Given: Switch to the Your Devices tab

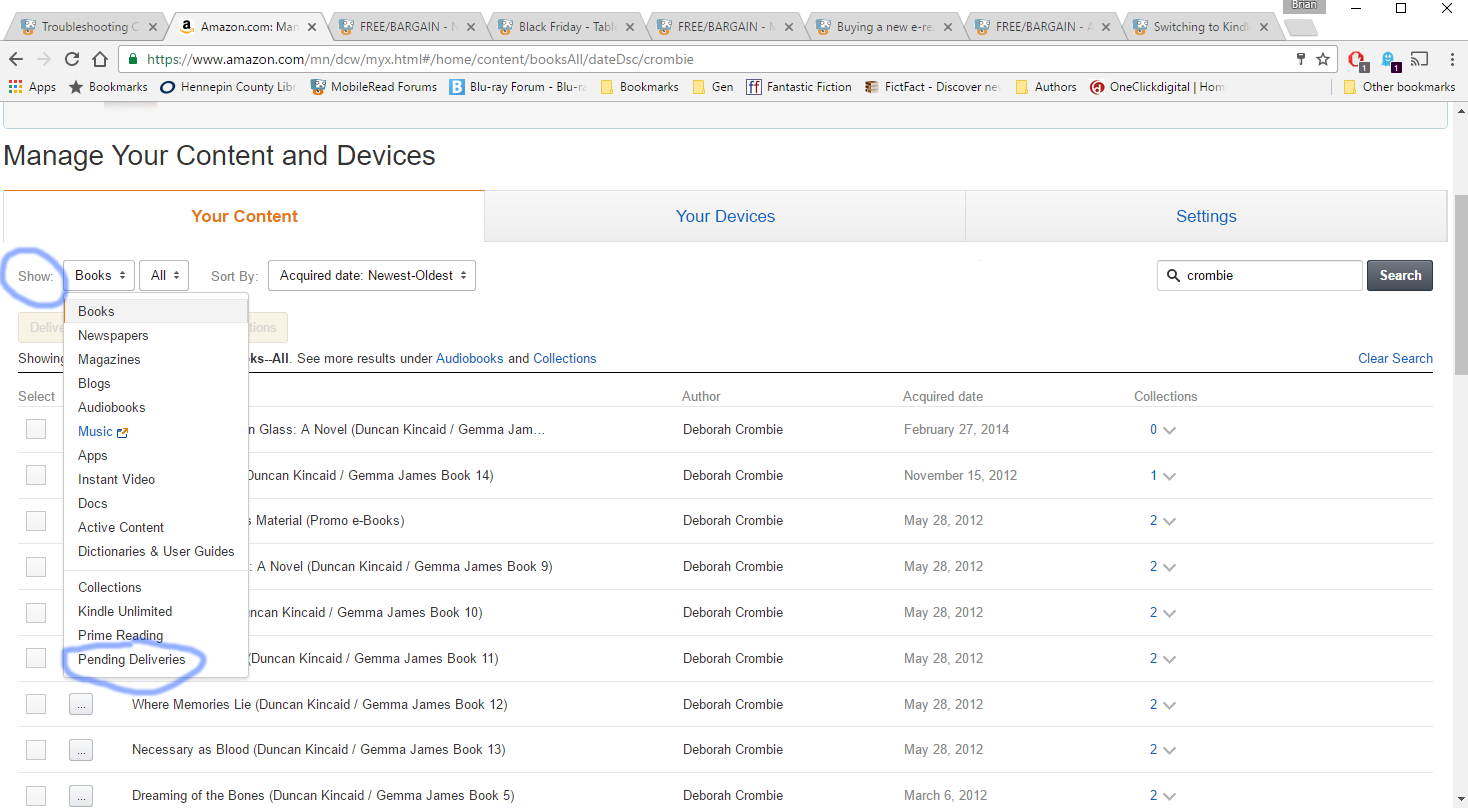Looking at the screenshot, I should 725,216.
